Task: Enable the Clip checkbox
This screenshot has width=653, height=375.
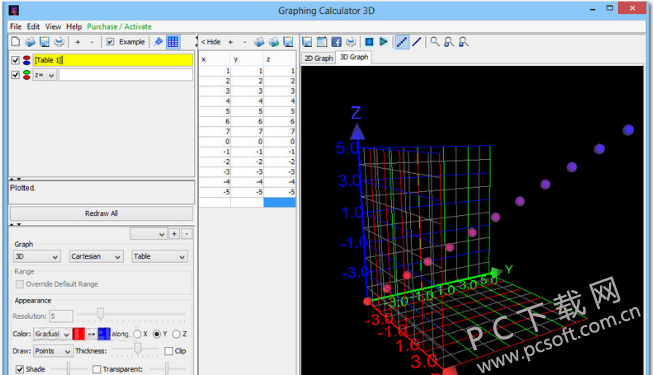Action: click(x=169, y=351)
